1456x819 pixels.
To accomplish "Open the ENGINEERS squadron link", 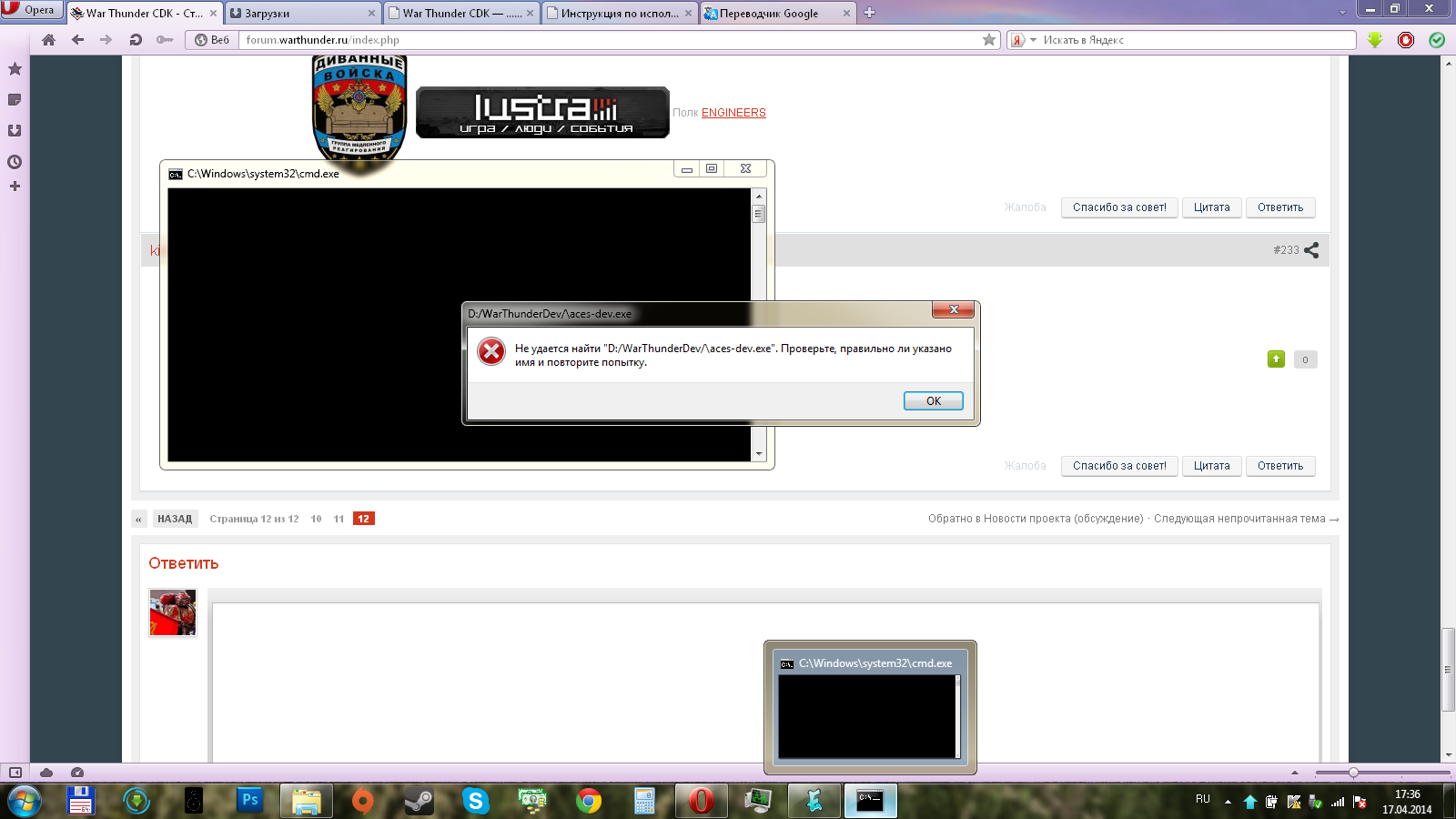I will (733, 113).
